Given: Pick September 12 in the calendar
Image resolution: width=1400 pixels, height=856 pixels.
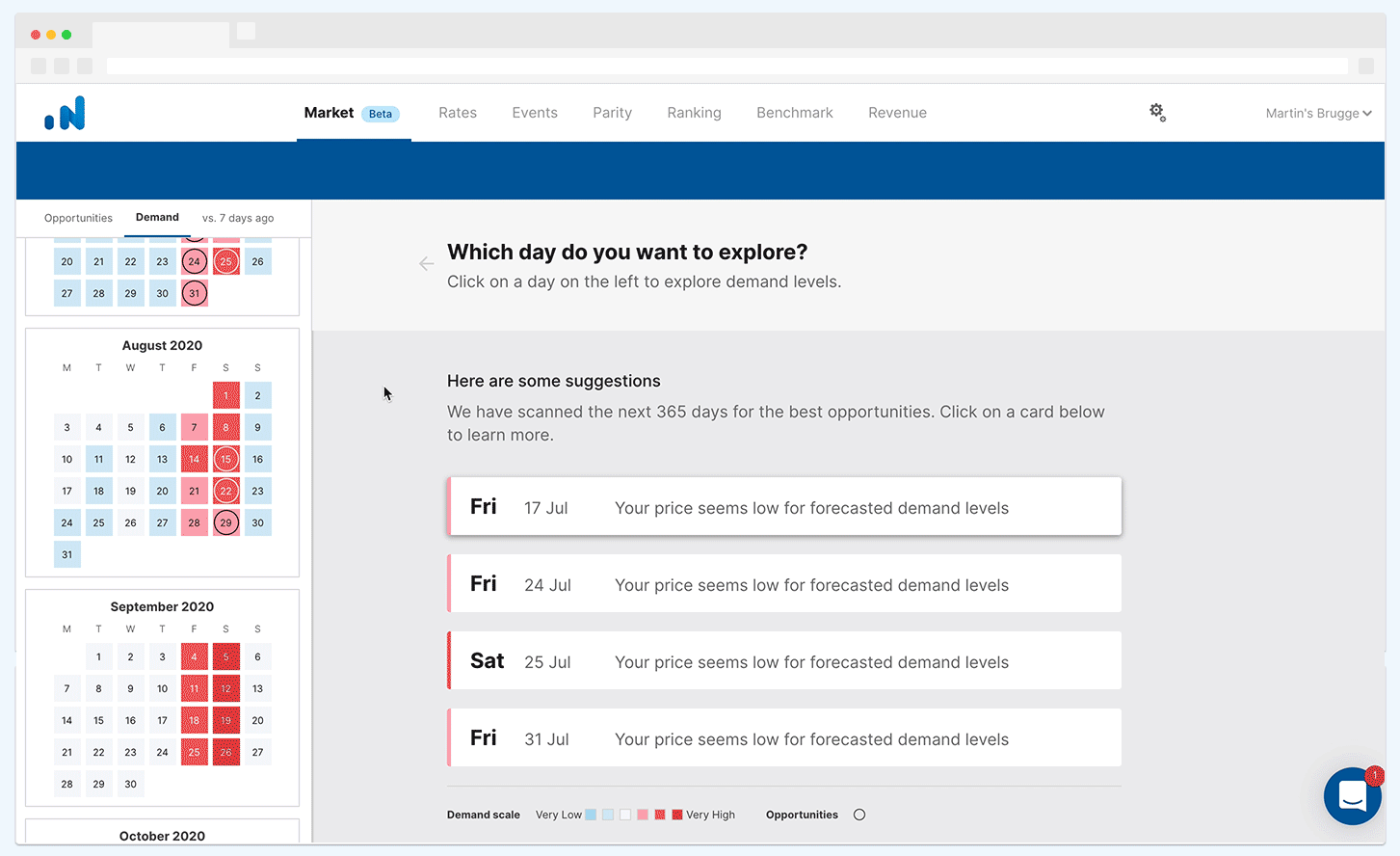Looking at the screenshot, I should tap(225, 688).
